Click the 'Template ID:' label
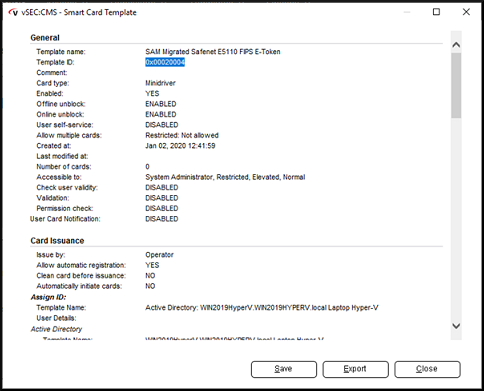Image resolution: width=484 pixels, height=391 pixels. tap(55, 62)
